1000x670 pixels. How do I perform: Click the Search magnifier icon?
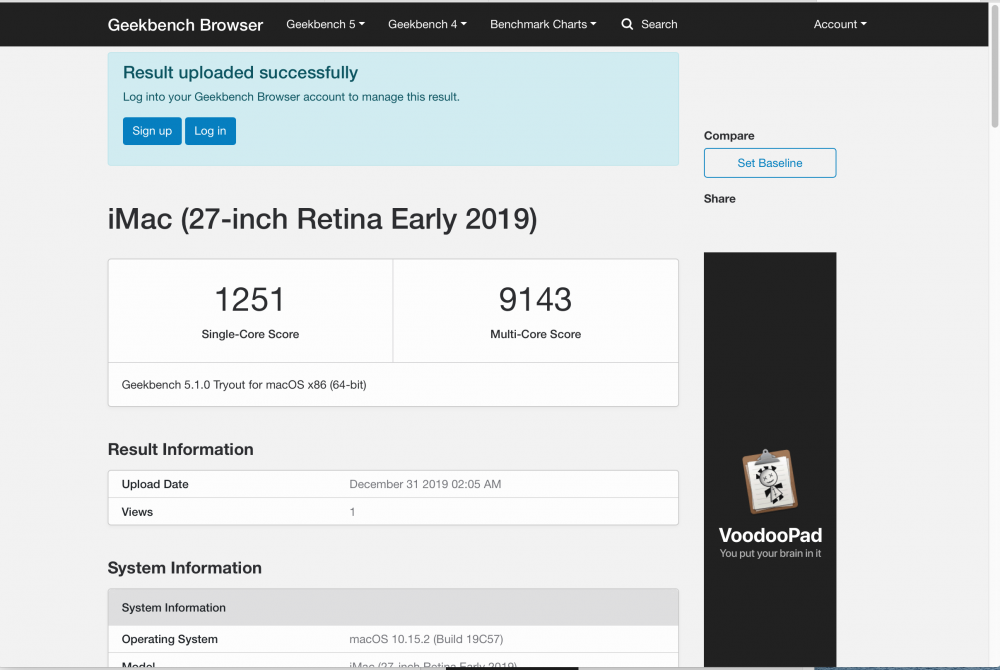627,24
